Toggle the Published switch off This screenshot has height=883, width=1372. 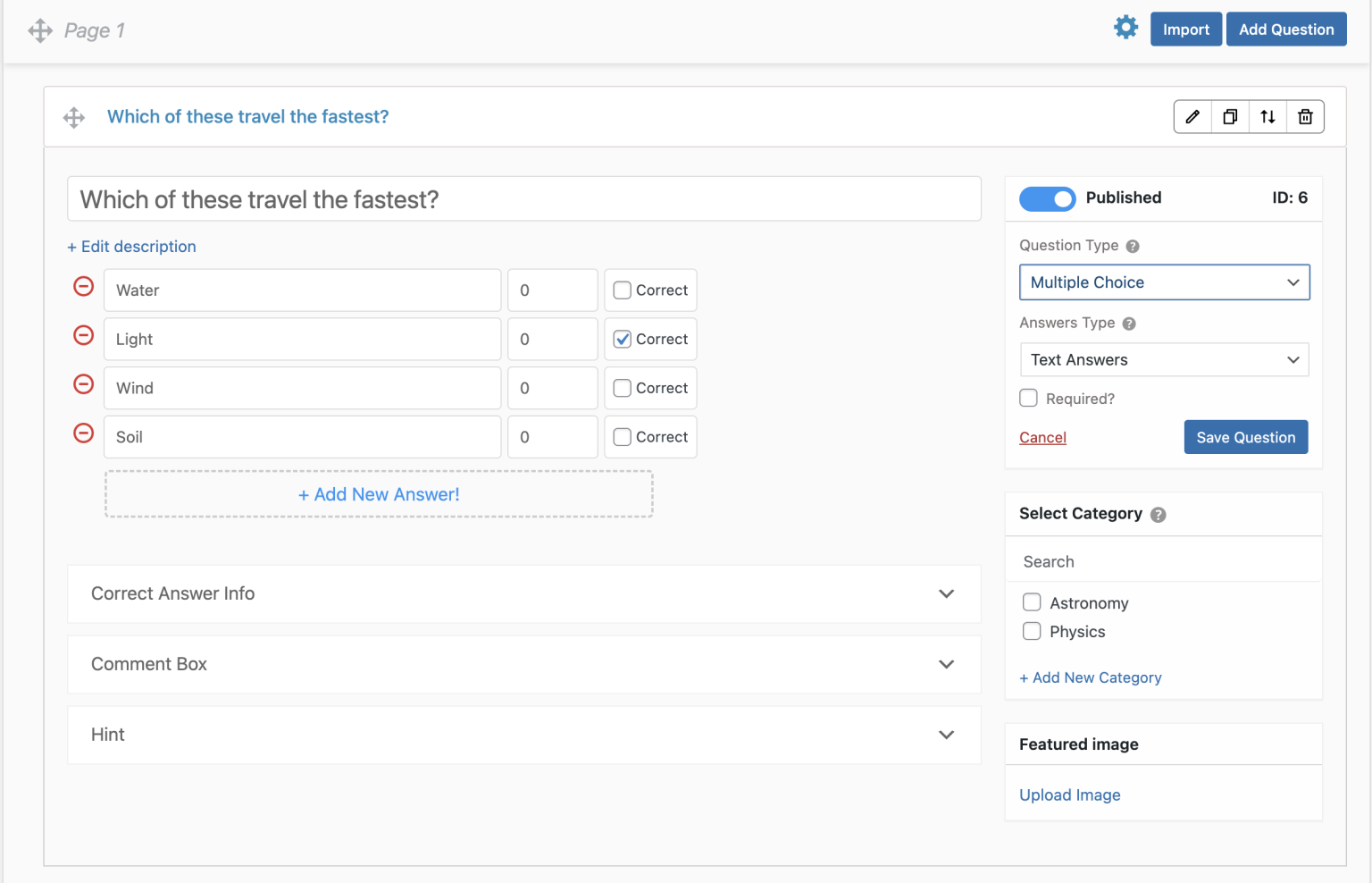pyautogui.click(x=1047, y=198)
